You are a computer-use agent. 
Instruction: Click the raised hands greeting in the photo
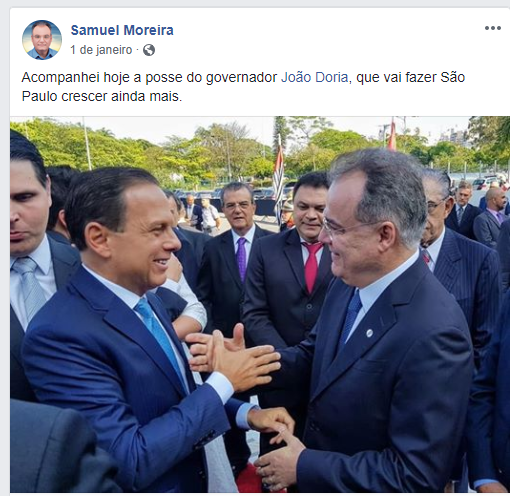tap(233, 358)
